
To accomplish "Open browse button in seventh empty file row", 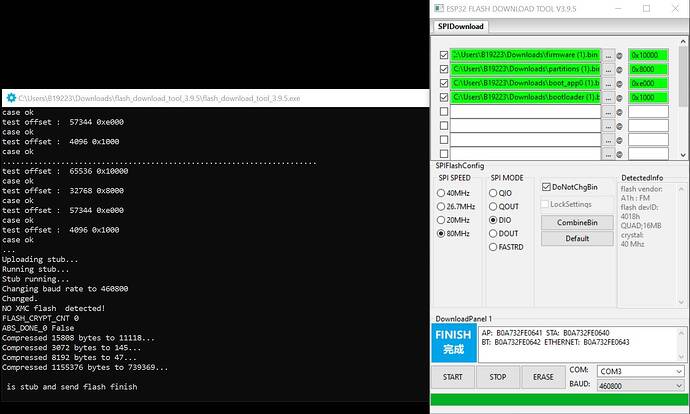I will coord(608,140).
